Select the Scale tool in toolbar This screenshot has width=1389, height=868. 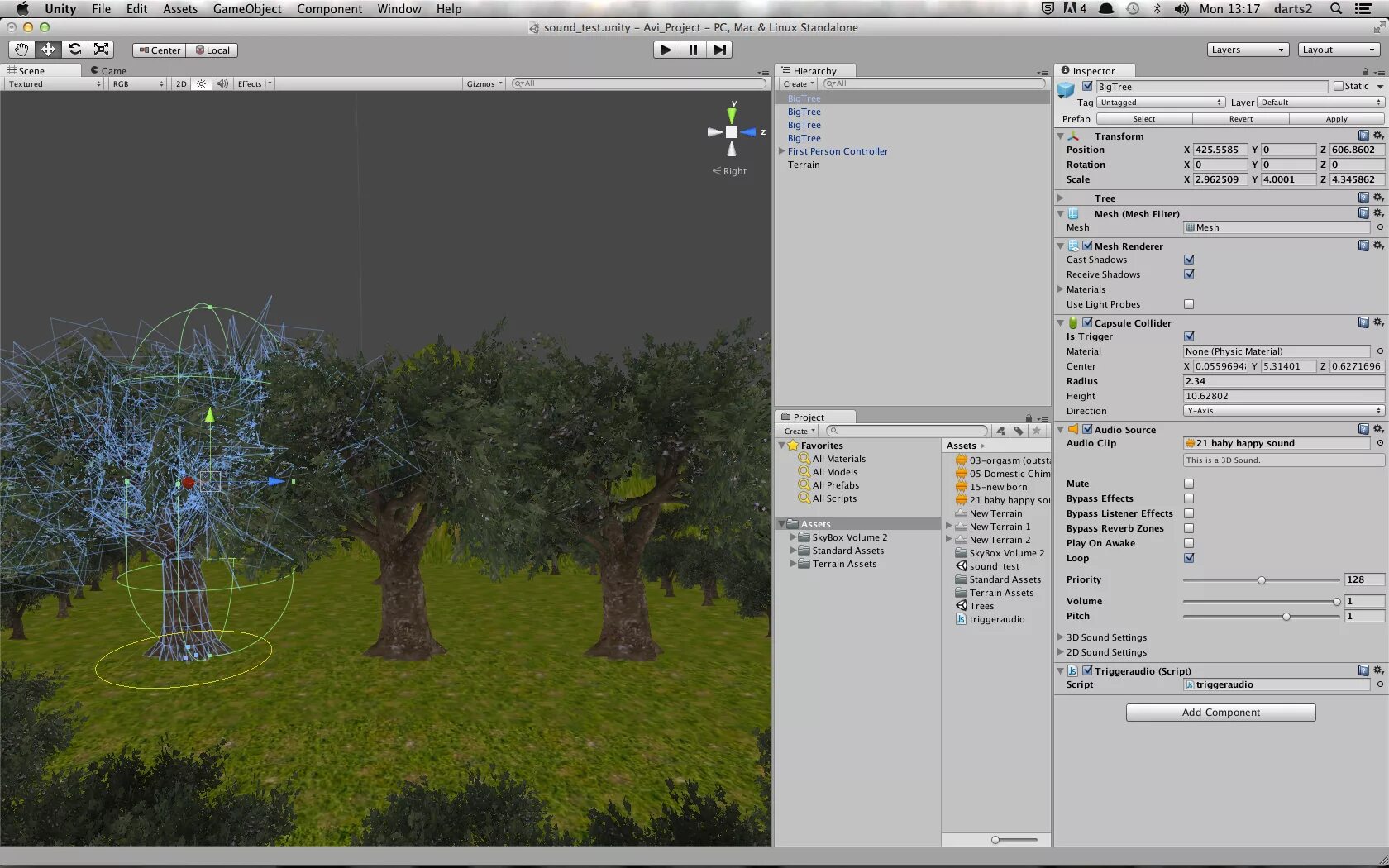pos(101,50)
